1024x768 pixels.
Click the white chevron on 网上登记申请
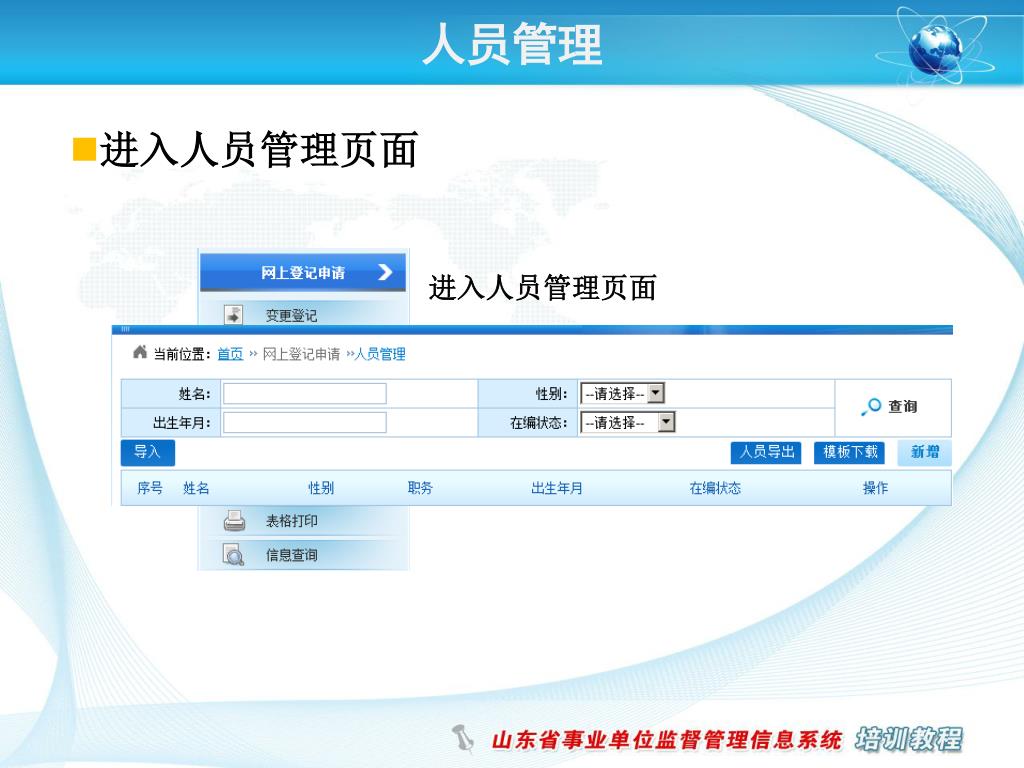click(385, 272)
